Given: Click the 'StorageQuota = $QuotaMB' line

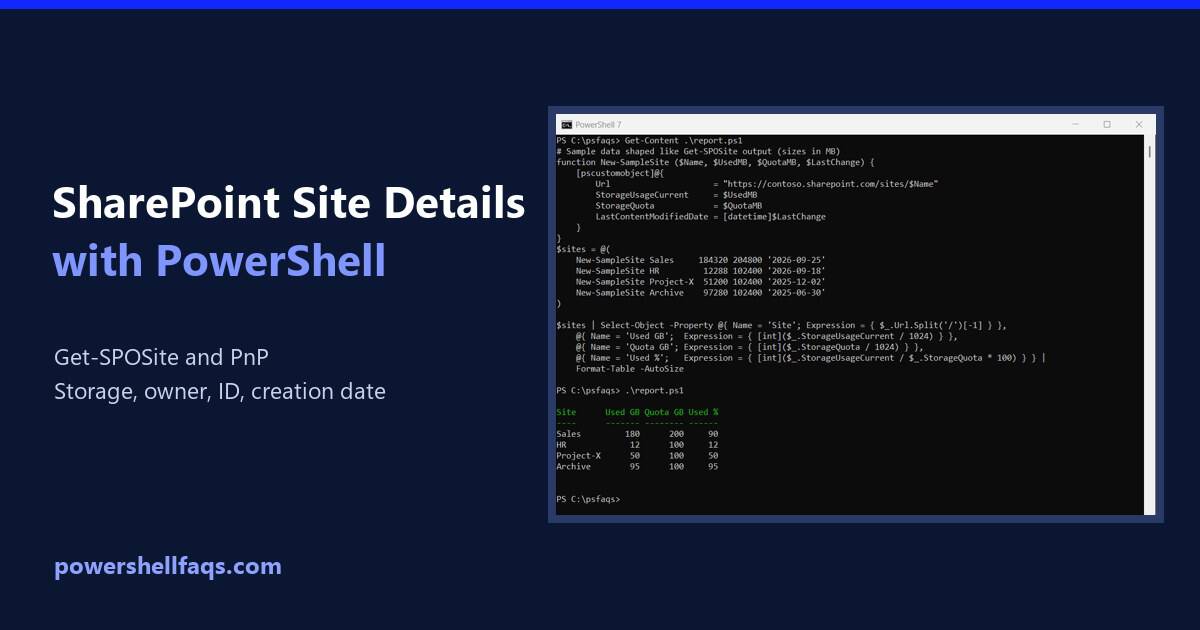Looking at the screenshot, I should [679, 205].
